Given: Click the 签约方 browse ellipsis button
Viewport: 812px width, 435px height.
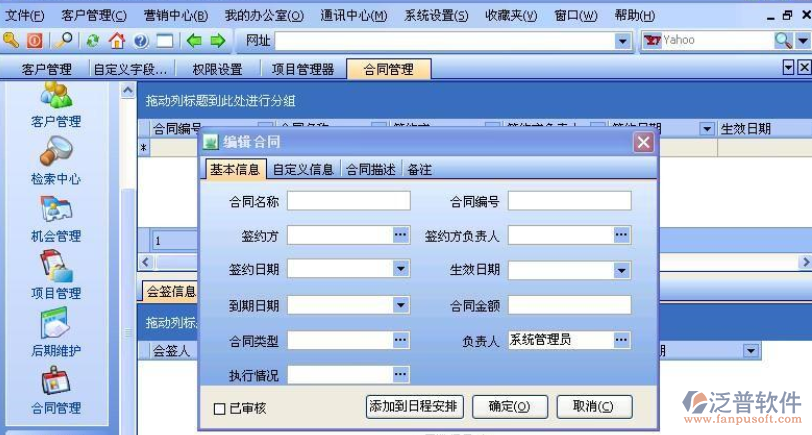Looking at the screenshot, I should point(400,235).
